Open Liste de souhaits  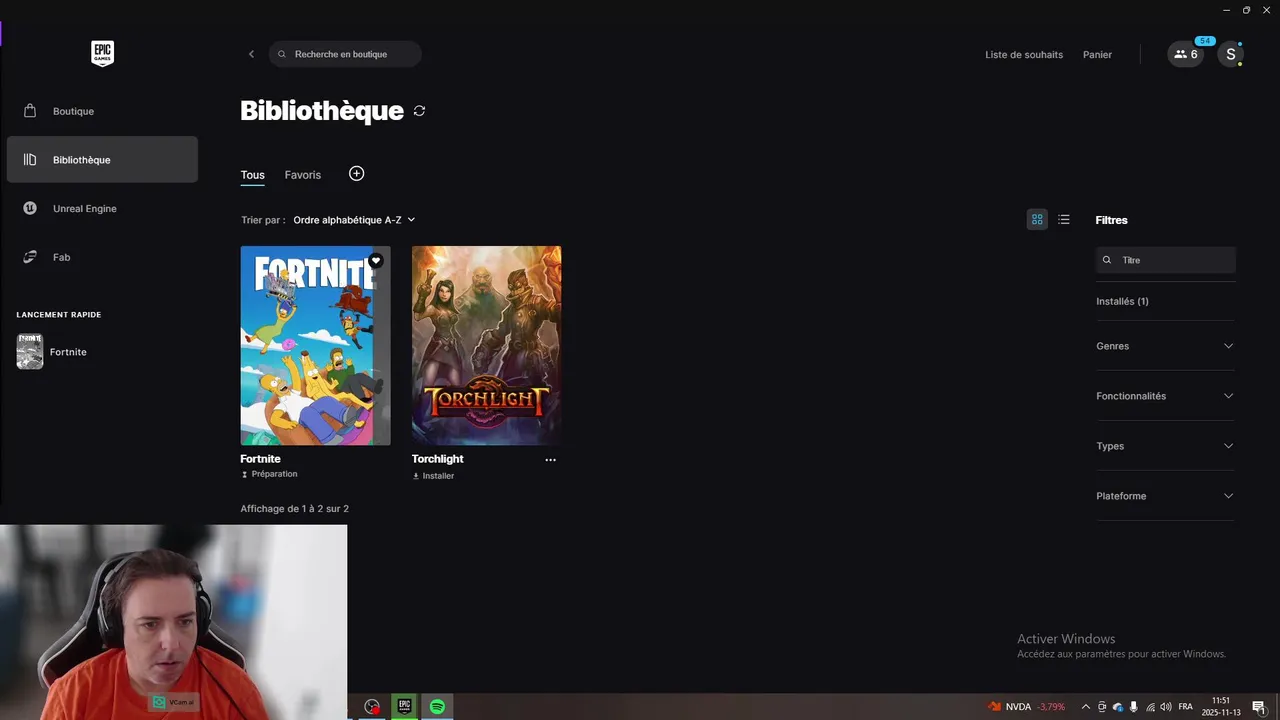(1024, 54)
